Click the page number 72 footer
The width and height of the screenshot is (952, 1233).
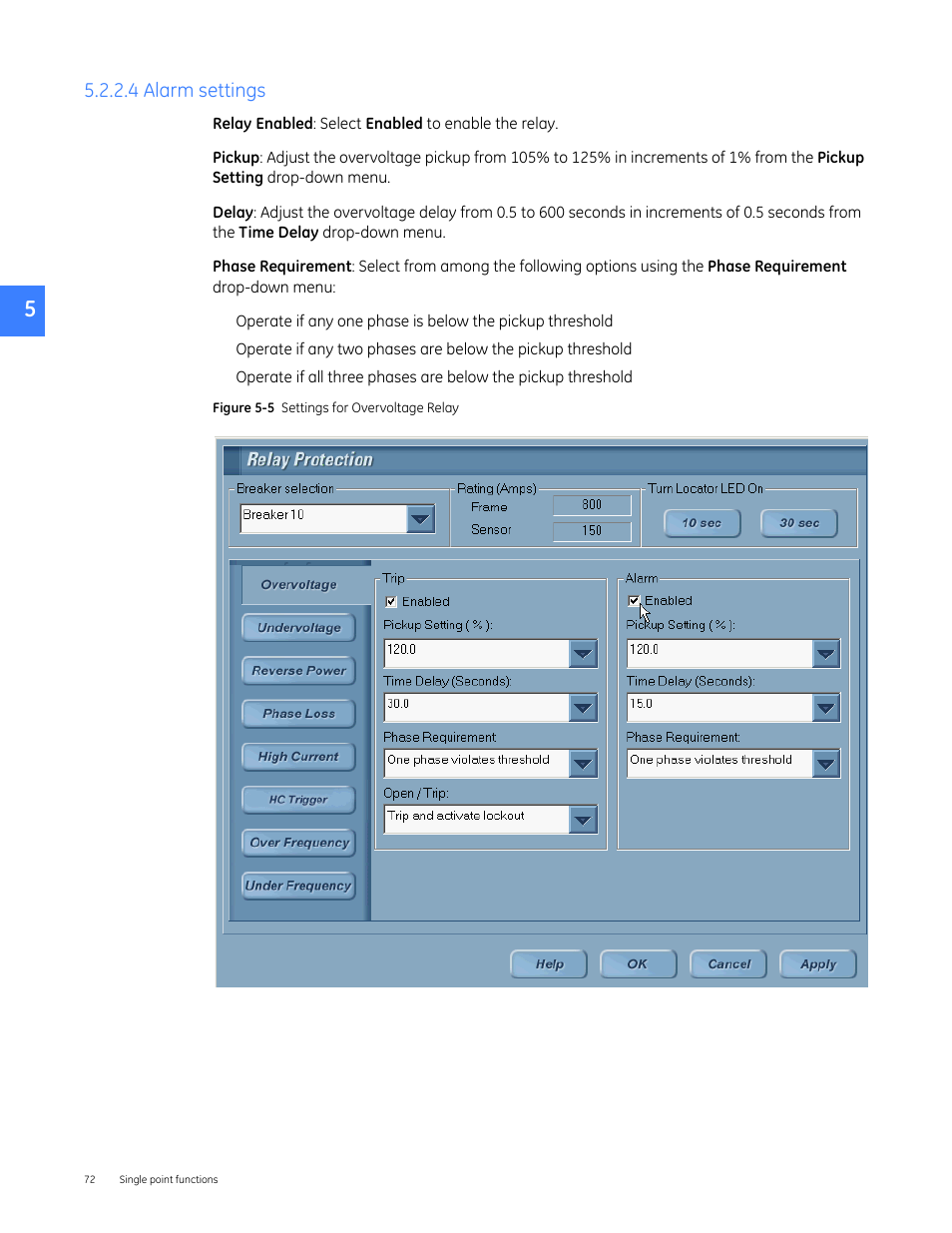pos(90,1180)
